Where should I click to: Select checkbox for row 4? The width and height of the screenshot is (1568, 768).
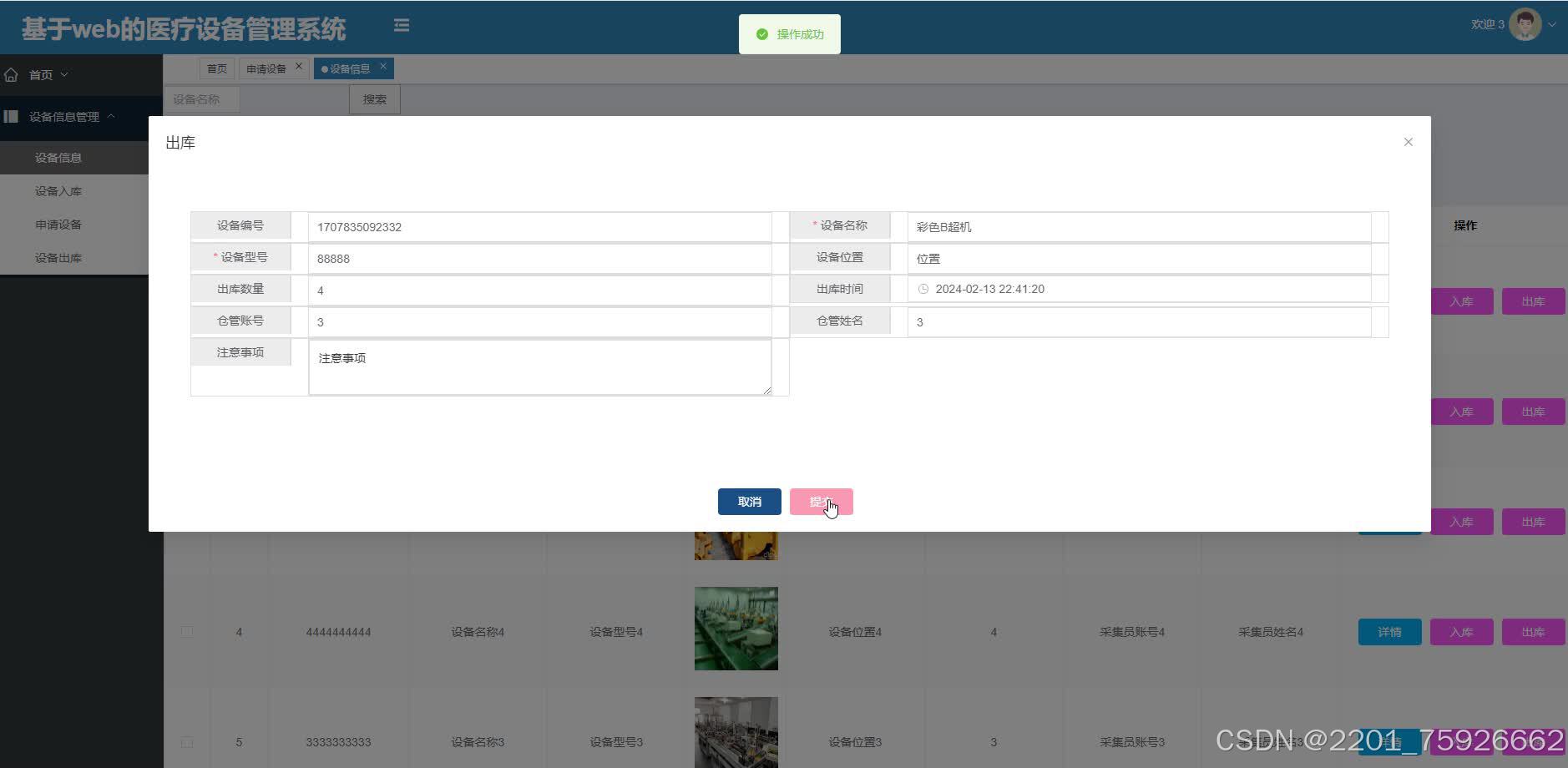tap(187, 632)
